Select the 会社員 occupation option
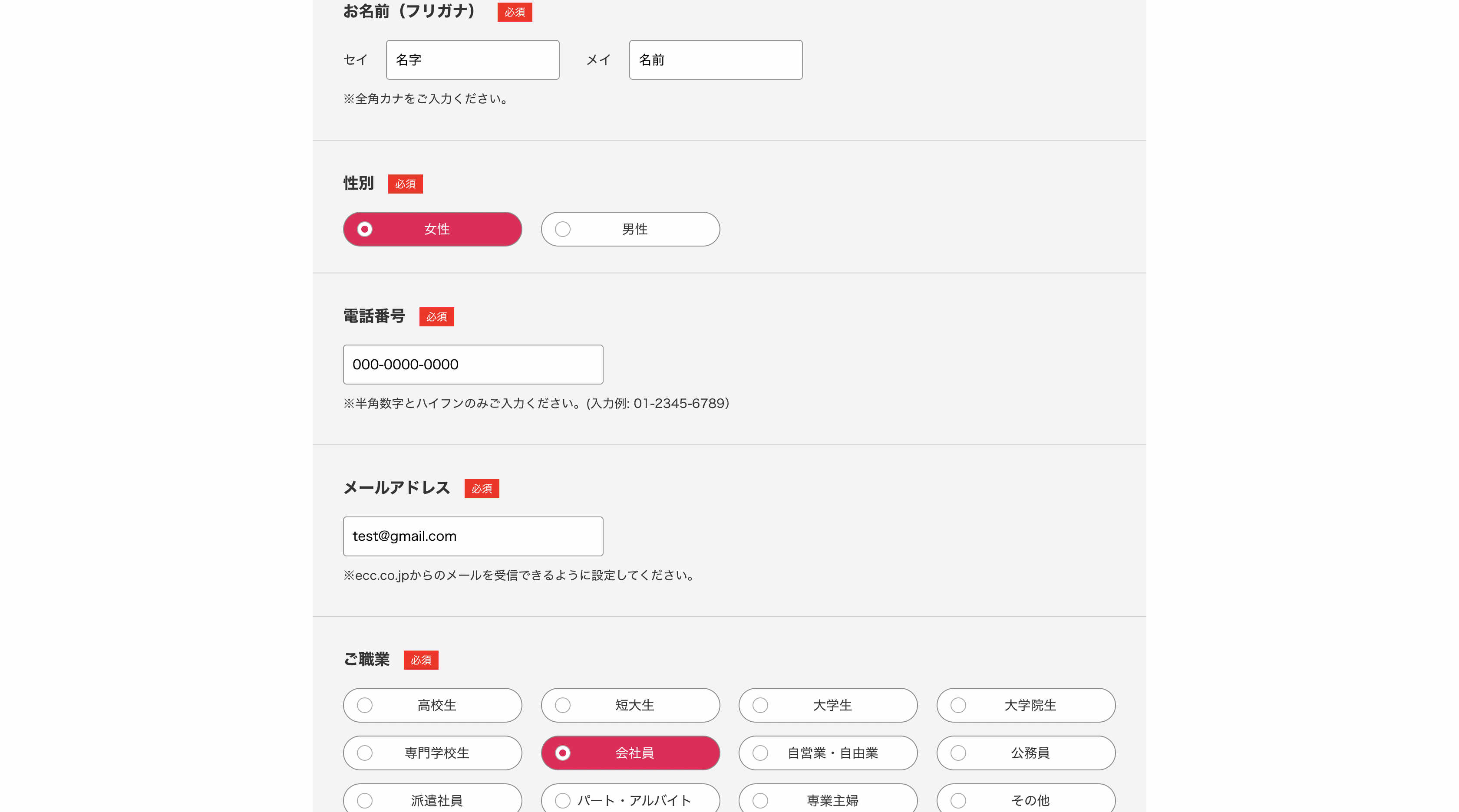The width and height of the screenshot is (1459, 812). (x=630, y=753)
